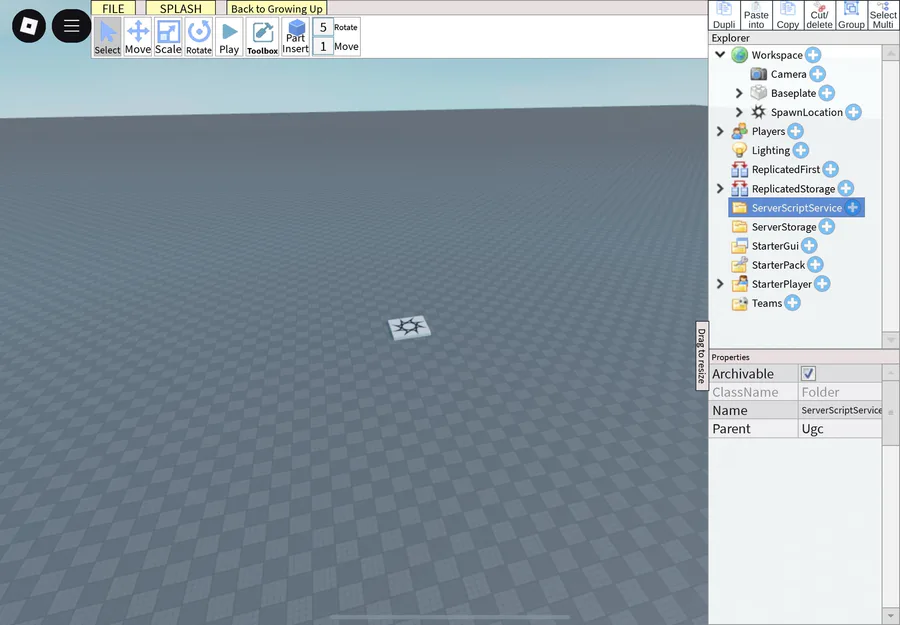Insert a new Part
This screenshot has width=900, height=625.
coord(296,37)
